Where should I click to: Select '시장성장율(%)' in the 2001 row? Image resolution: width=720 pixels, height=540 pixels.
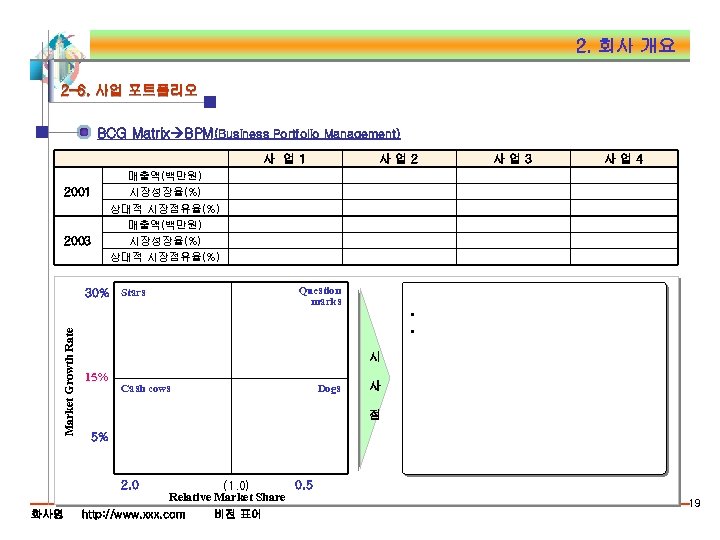(165, 191)
